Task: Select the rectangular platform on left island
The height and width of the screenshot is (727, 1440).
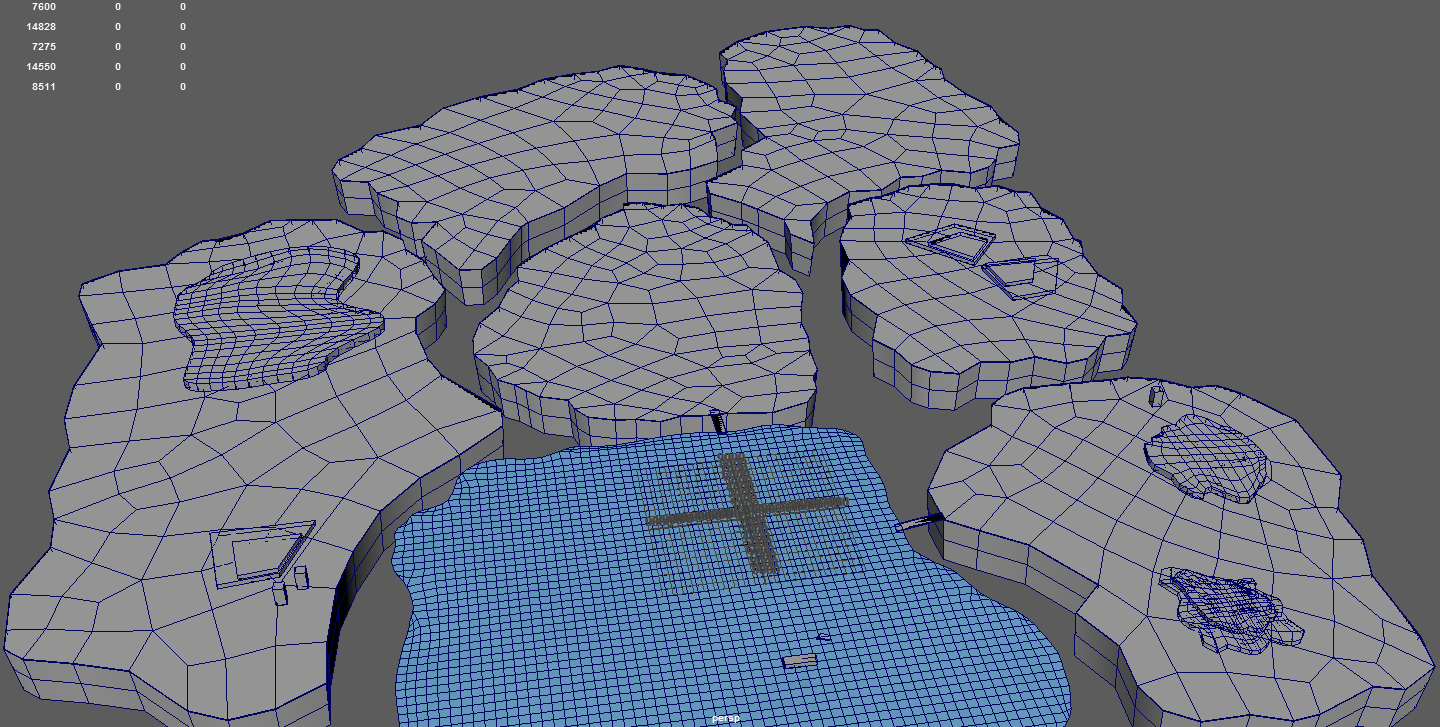Action: (x=260, y=555)
